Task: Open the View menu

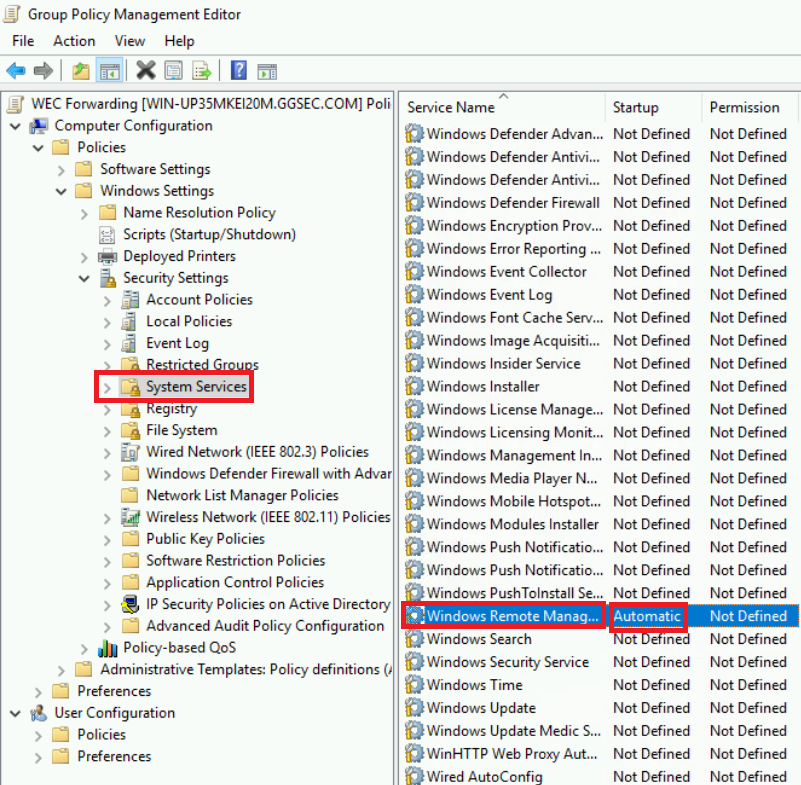Action: 130,41
